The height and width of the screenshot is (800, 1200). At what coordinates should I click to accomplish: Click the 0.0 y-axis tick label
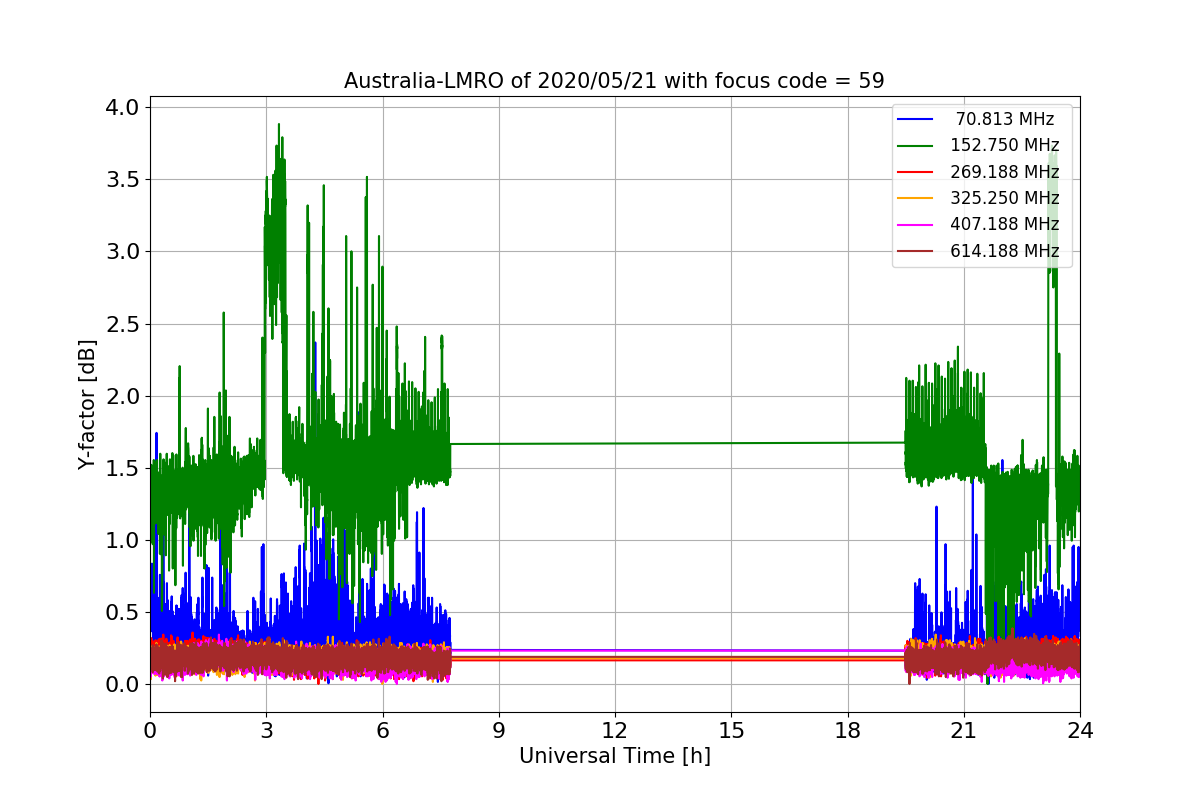pos(122,684)
